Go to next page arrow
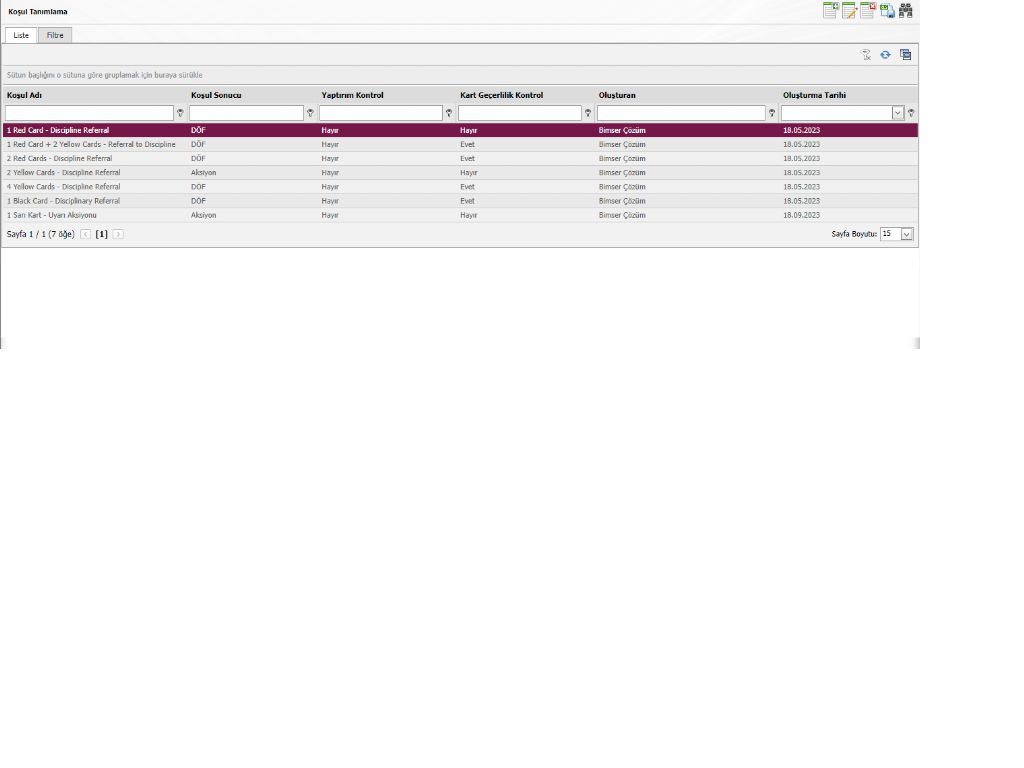Screen dimensions: 1024x768 coord(118,234)
